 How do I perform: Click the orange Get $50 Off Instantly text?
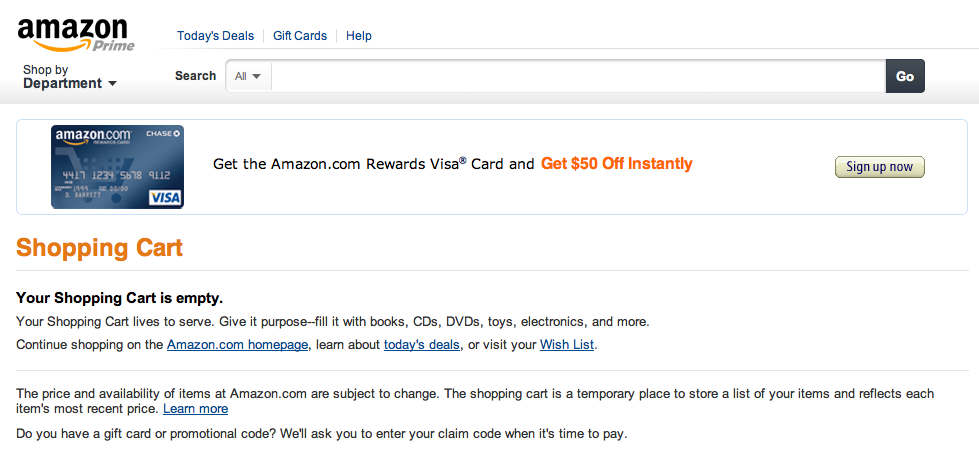click(x=616, y=164)
